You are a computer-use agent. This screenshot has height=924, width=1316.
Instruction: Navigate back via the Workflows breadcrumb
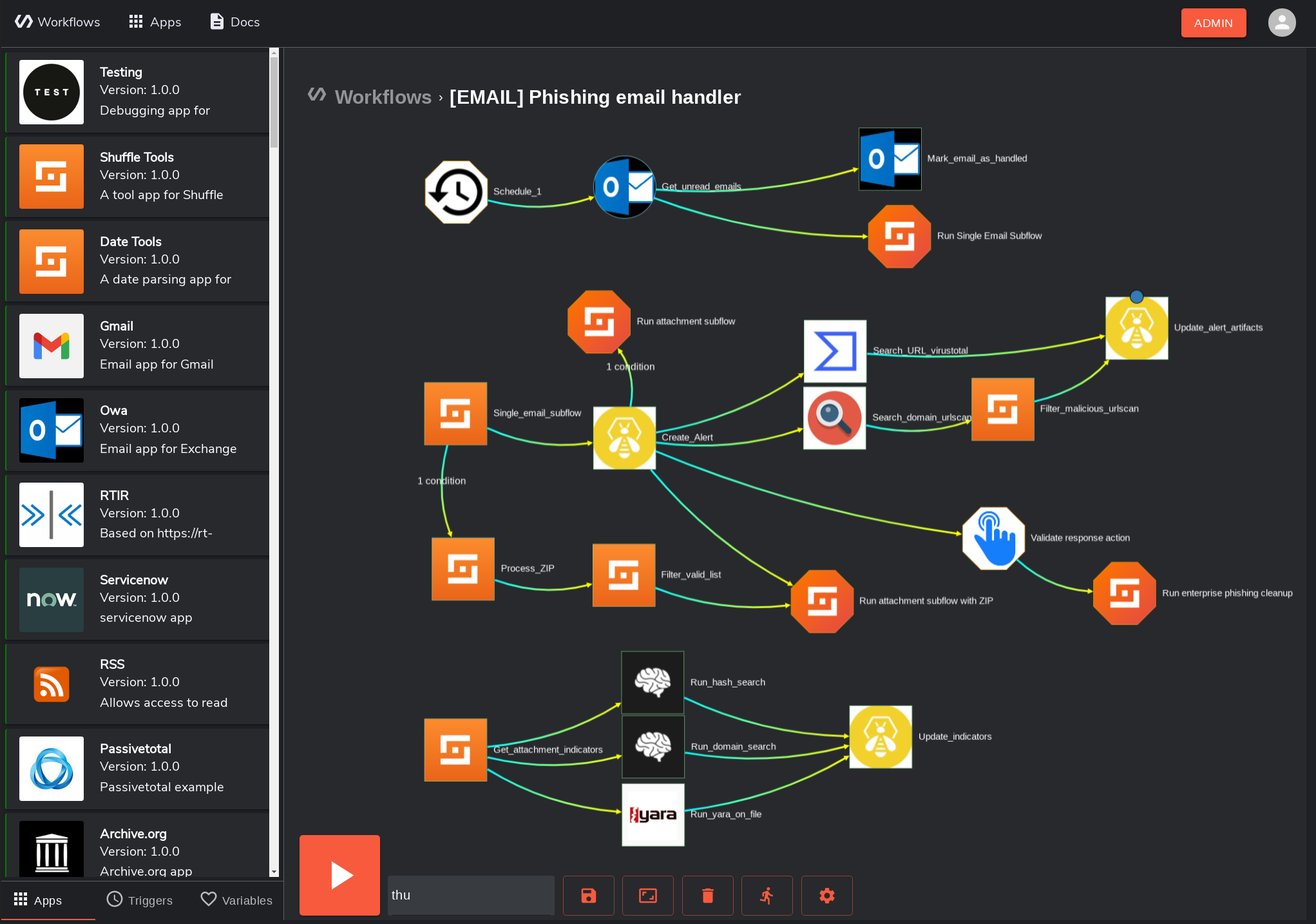pyautogui.click(x=383, y=97)
